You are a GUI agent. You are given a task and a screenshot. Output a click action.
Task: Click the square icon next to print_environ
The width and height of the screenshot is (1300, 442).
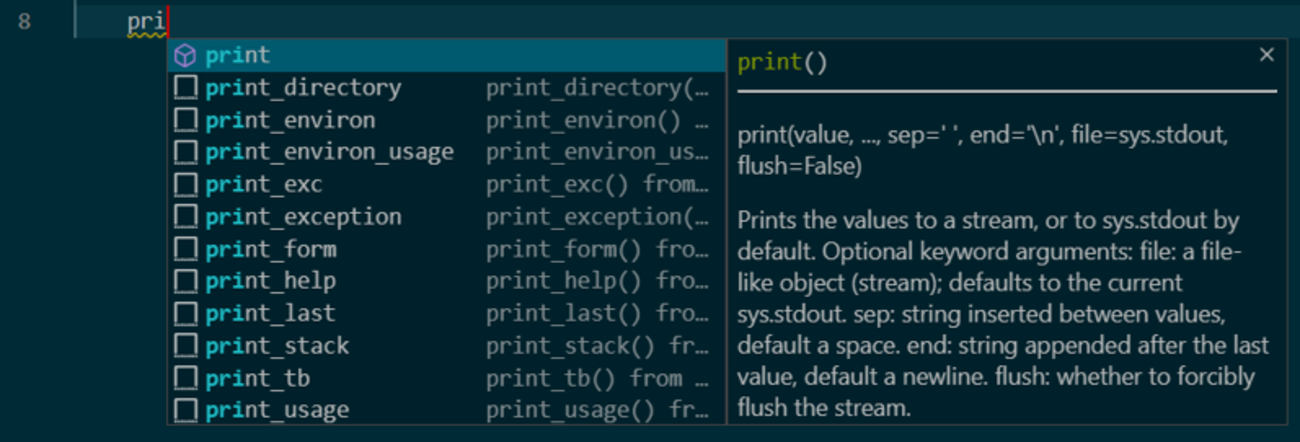coord(185,120)
